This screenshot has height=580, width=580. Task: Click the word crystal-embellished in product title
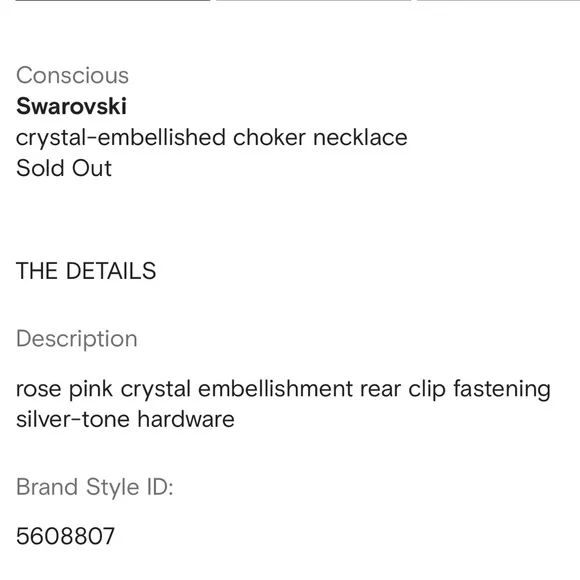coord(121,138)
